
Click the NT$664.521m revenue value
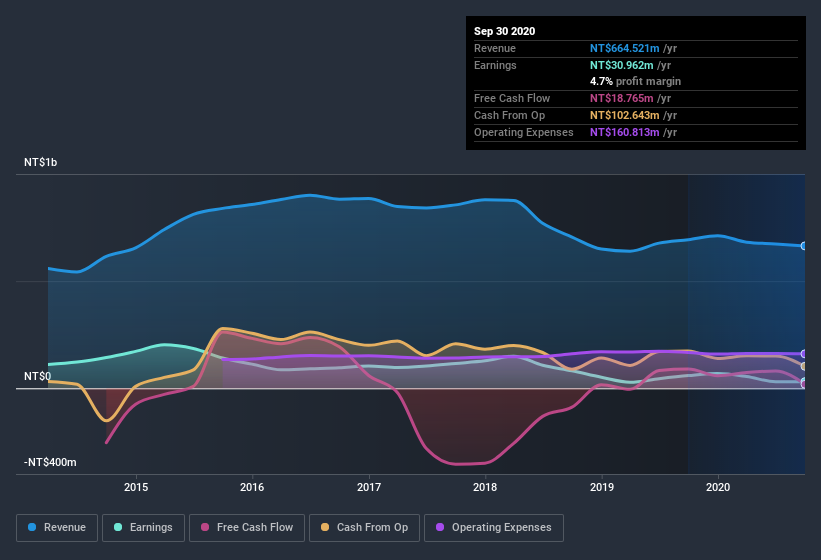click(625, 48)
